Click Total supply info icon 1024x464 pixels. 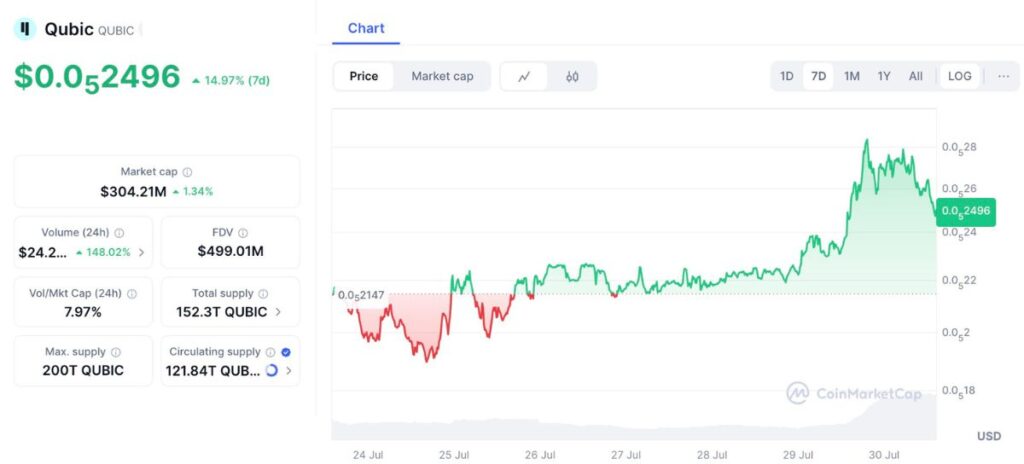(263, 294)
